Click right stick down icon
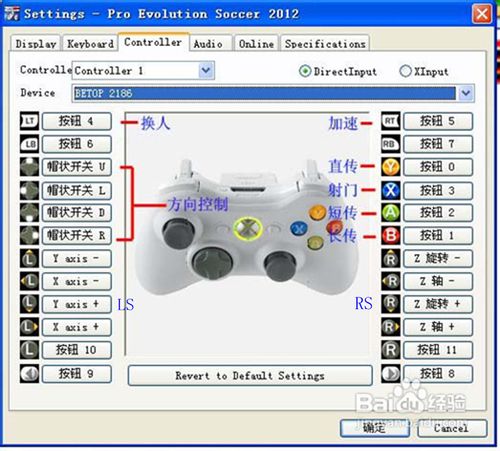The width and height of the screenshot is (500, 451). point(391,304)
